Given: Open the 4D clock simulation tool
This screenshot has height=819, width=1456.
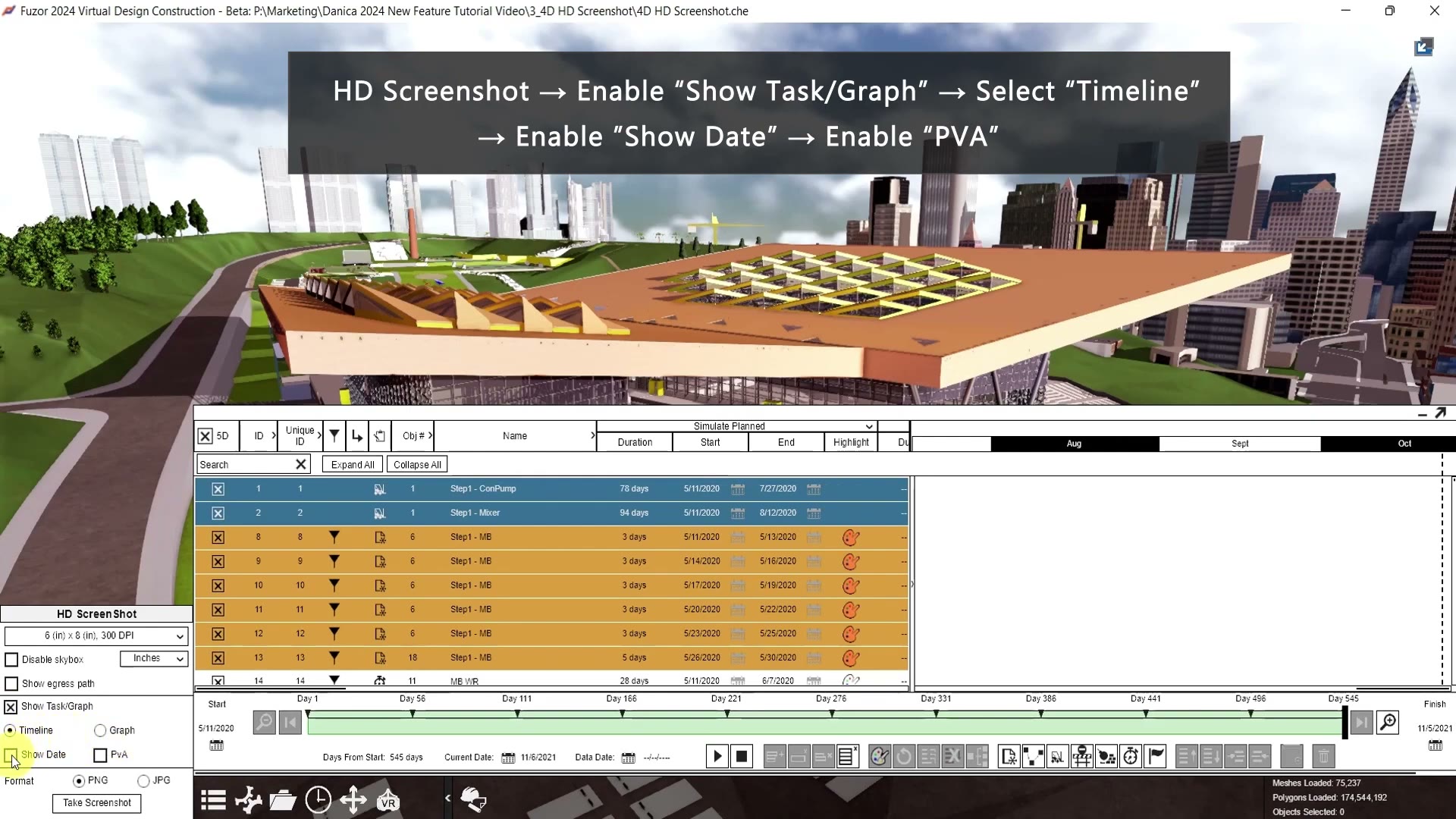Looking at the screenshot, I should [318, 800].
